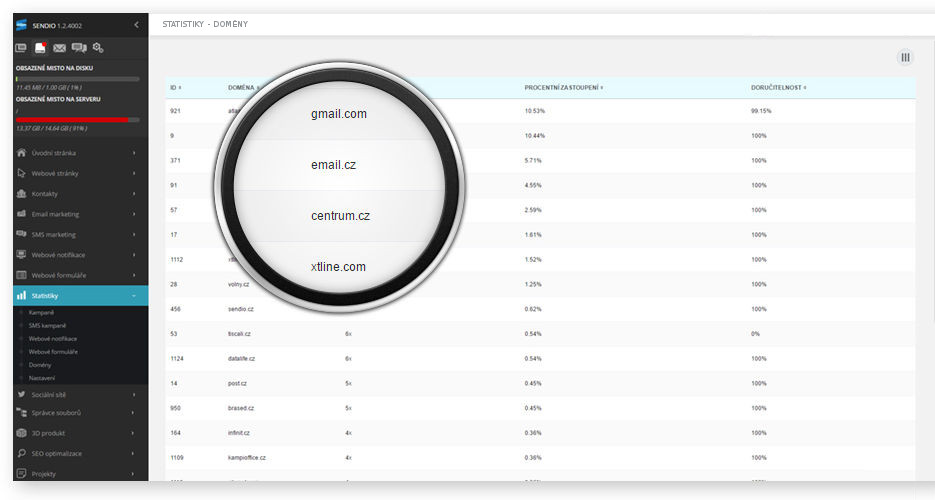Select the kampioffice.cz domain cell
The width and height of the screenshot is (935, 500).
247,458
